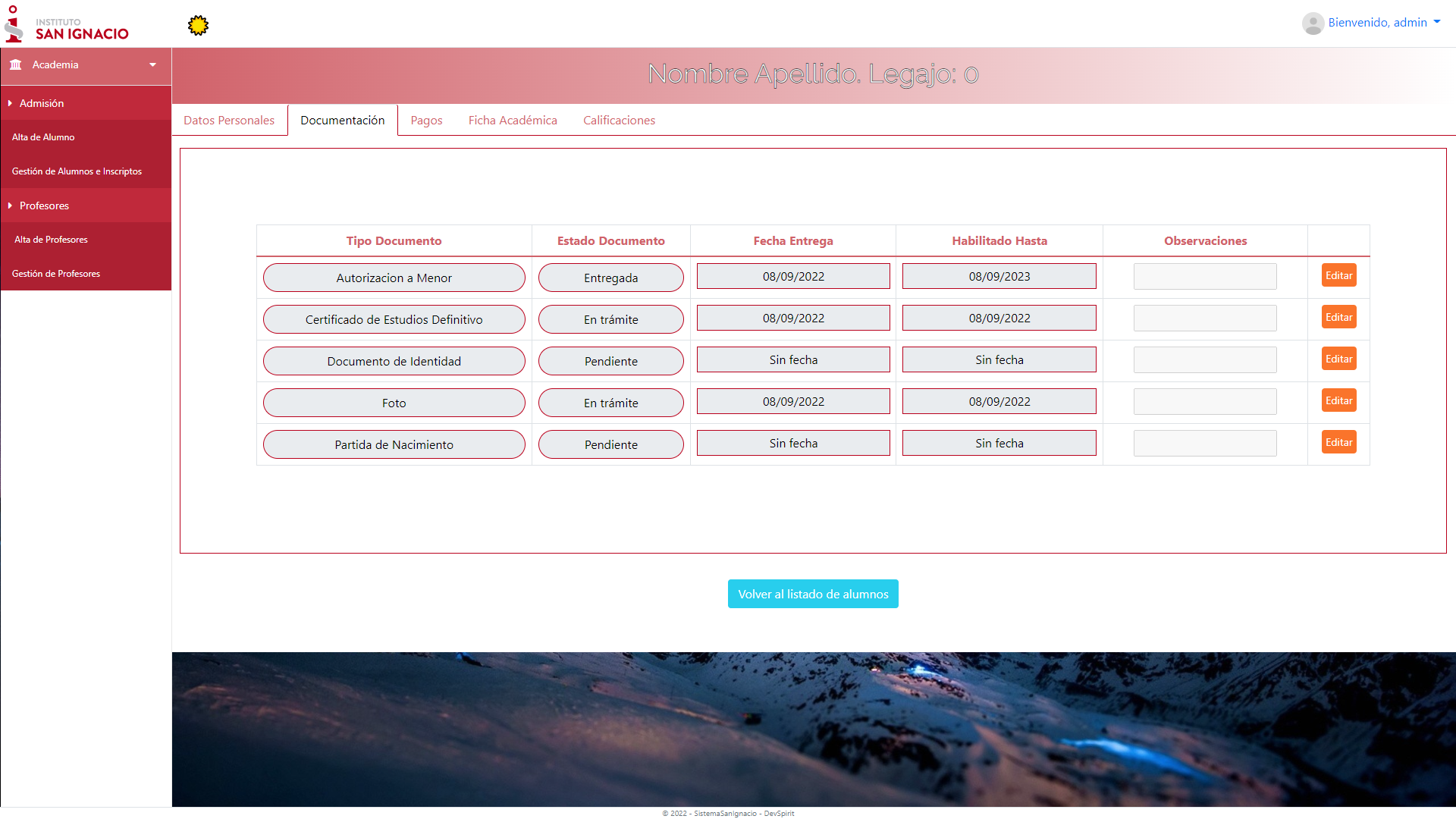The image size is (1456, 819).
Task: Expand the Admisión section
Action: pos(42,103)
